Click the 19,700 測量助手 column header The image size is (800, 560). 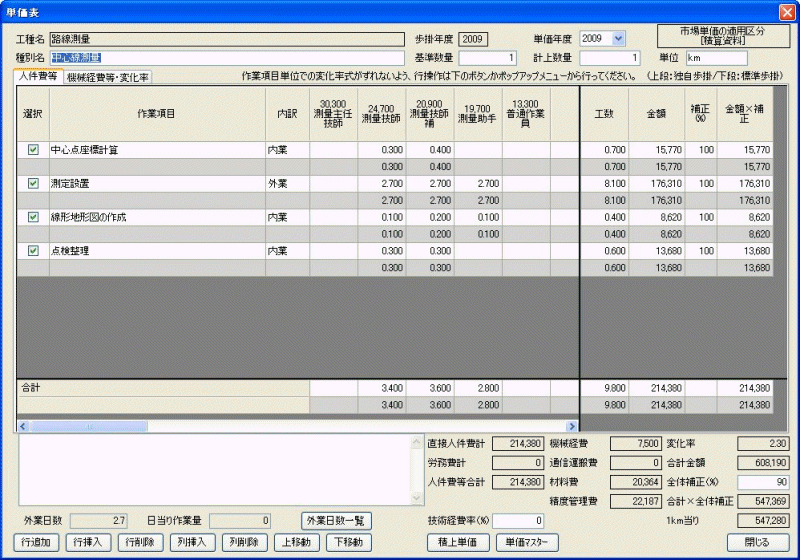point(477,114)
